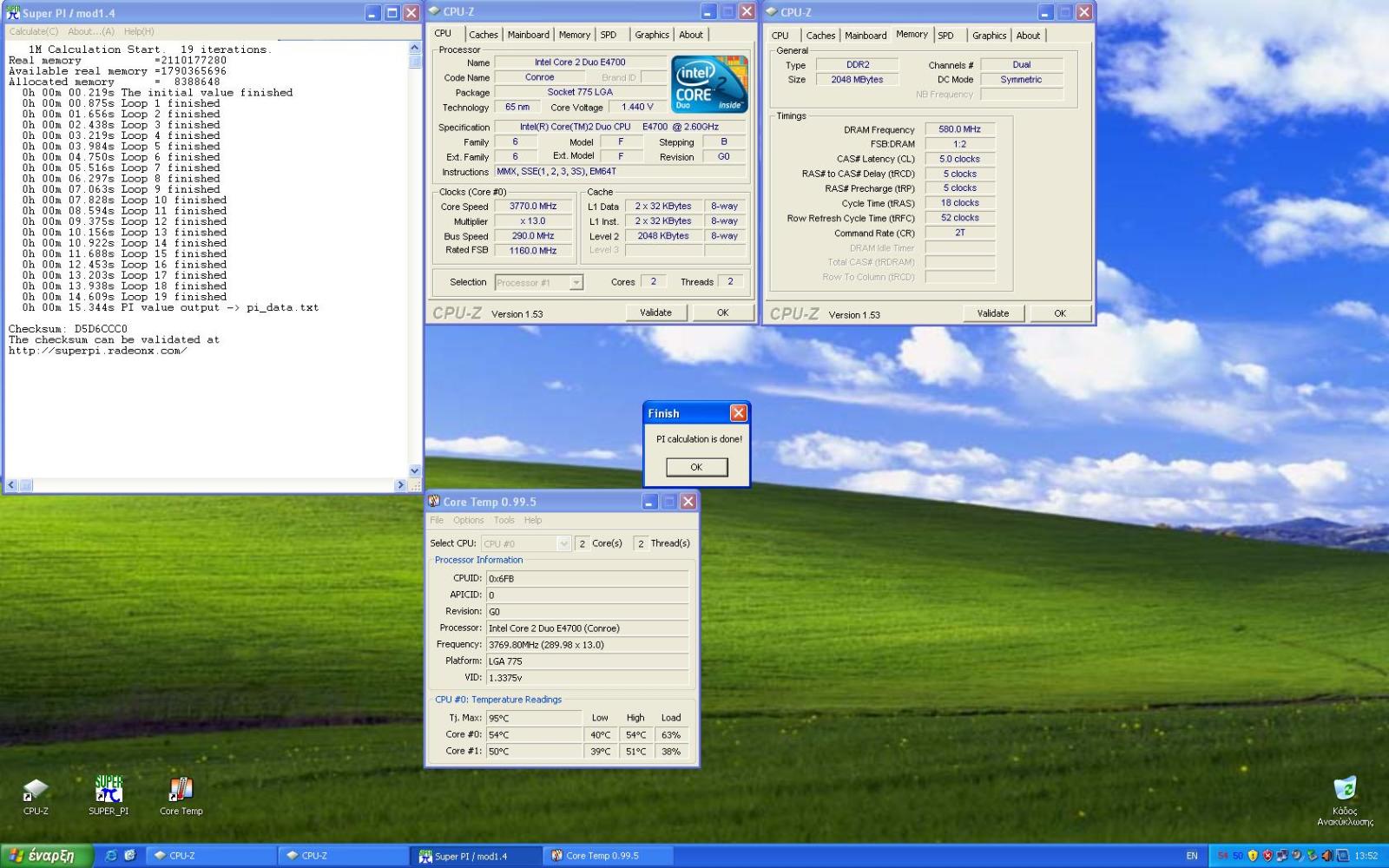Click the Checksum D5D6CCC0 line in Super PI
This screenshot has height=868, width=1389.
pos(68,329)
